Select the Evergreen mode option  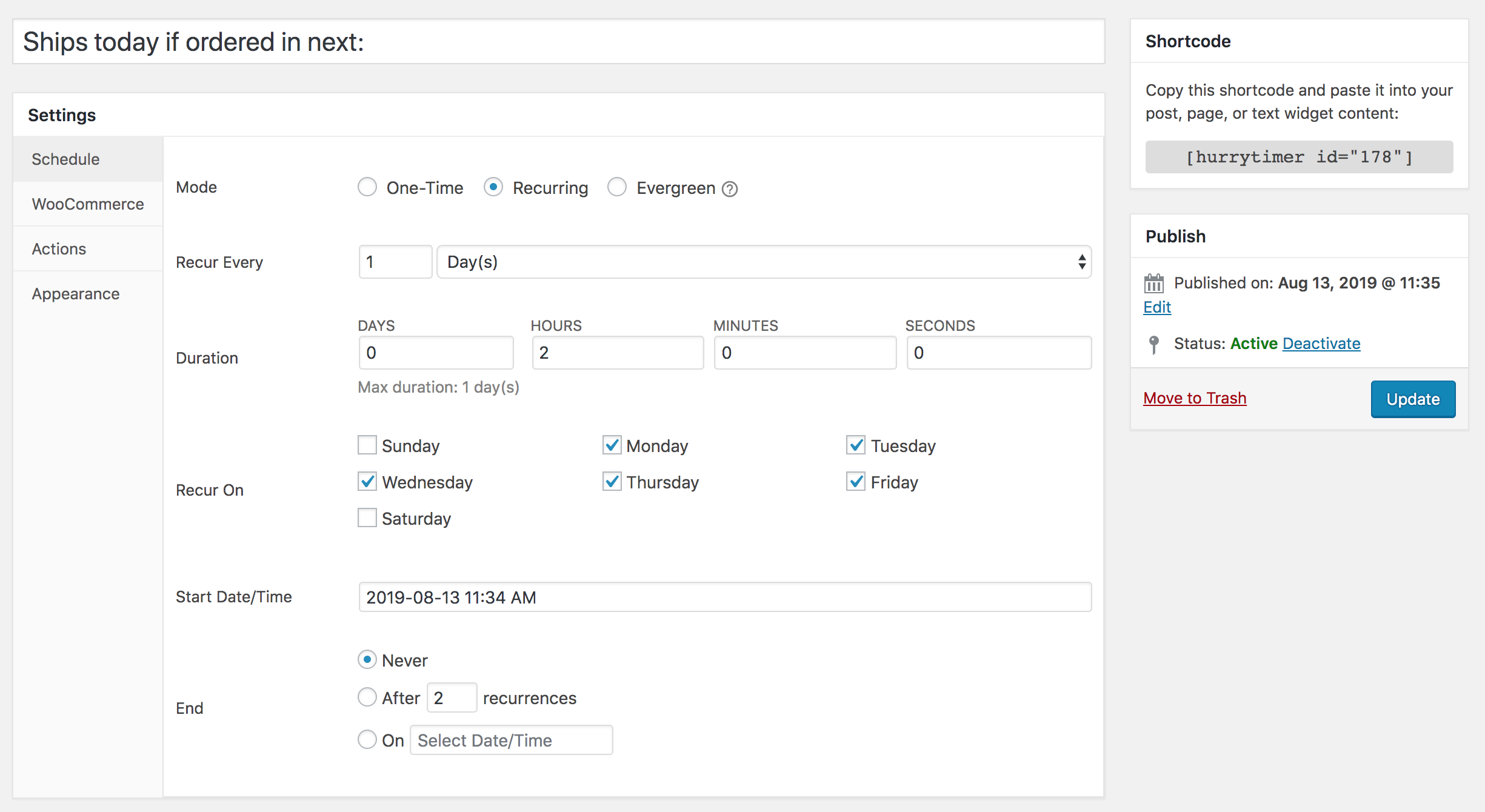(x=617, y=187)
